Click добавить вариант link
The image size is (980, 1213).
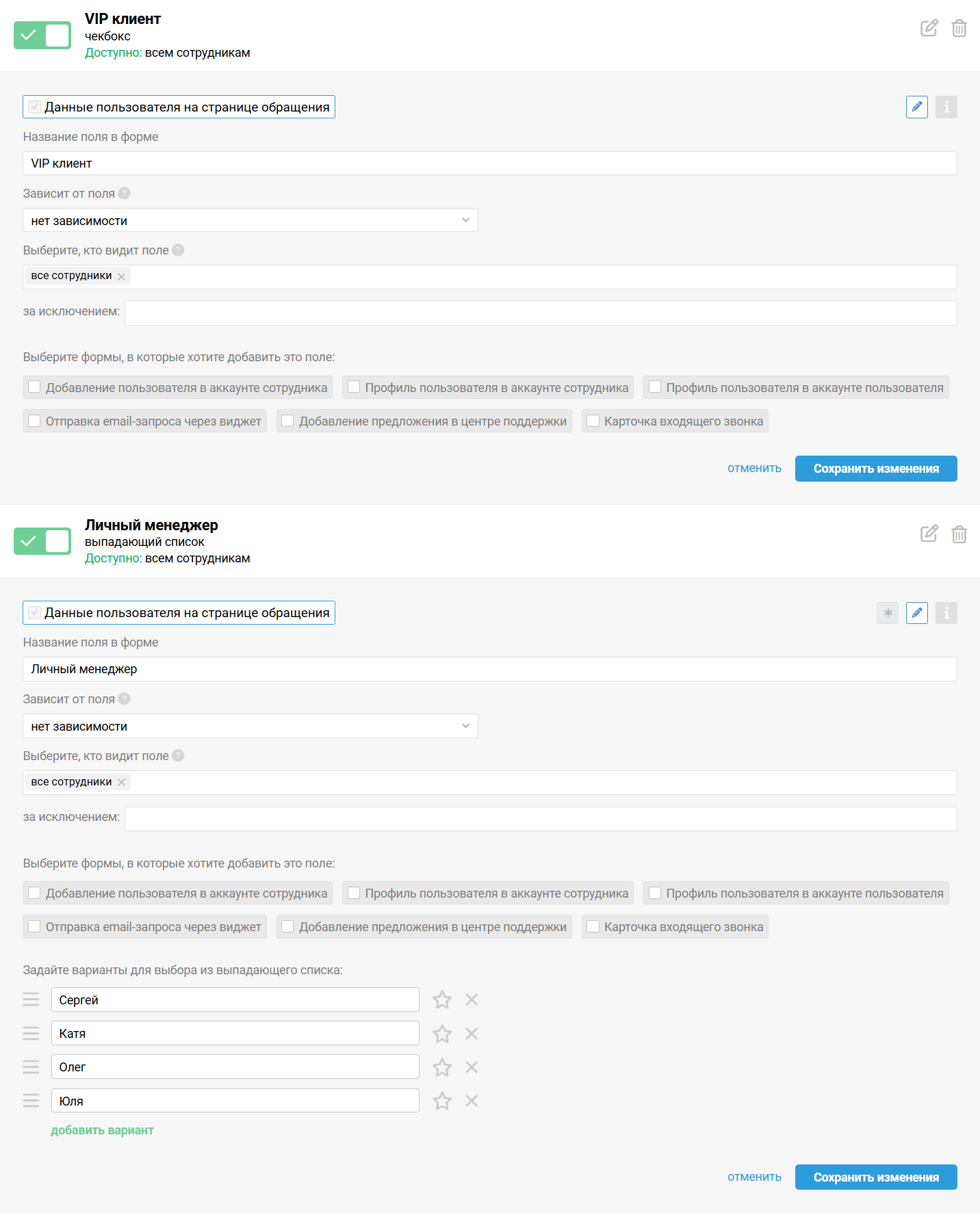(102, 1130)
